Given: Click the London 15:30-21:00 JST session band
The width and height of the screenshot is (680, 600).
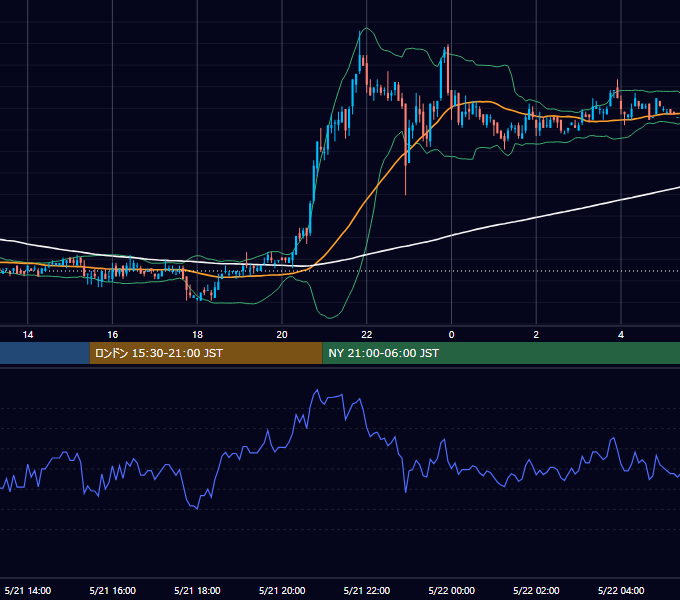Looking at the screenshot, I should [206, 353].
